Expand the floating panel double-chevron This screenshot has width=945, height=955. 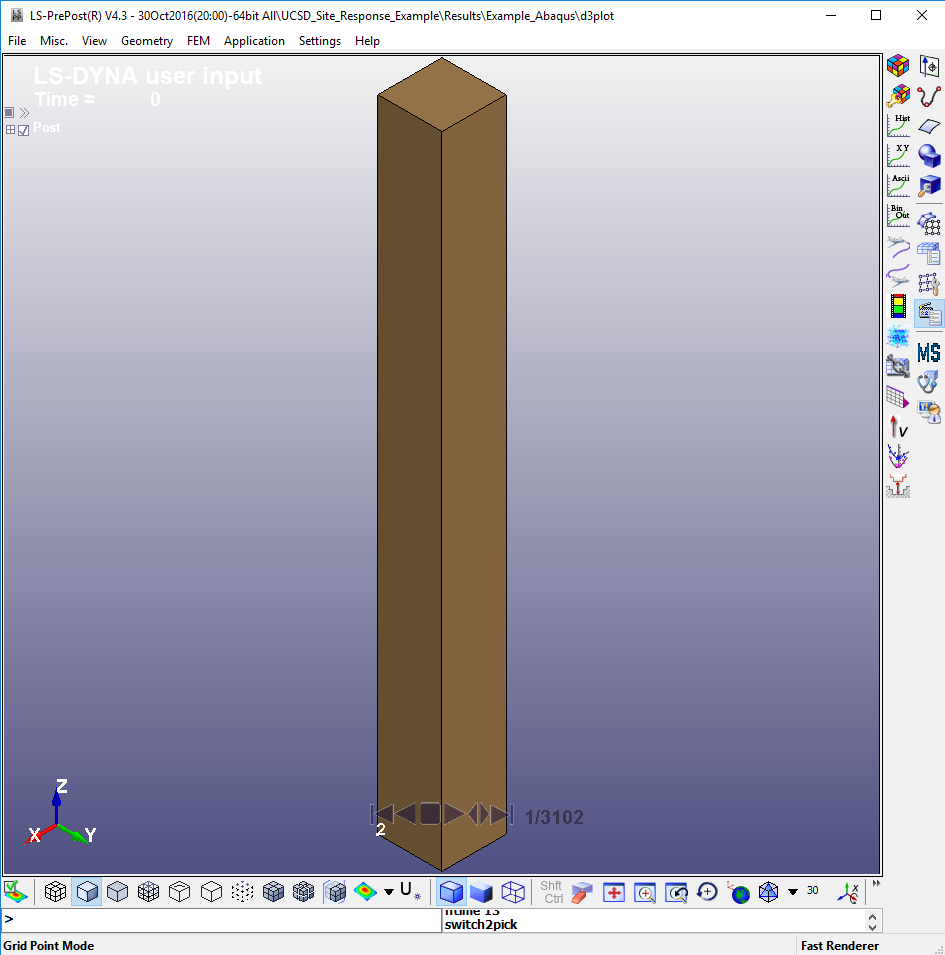point(24,113)
